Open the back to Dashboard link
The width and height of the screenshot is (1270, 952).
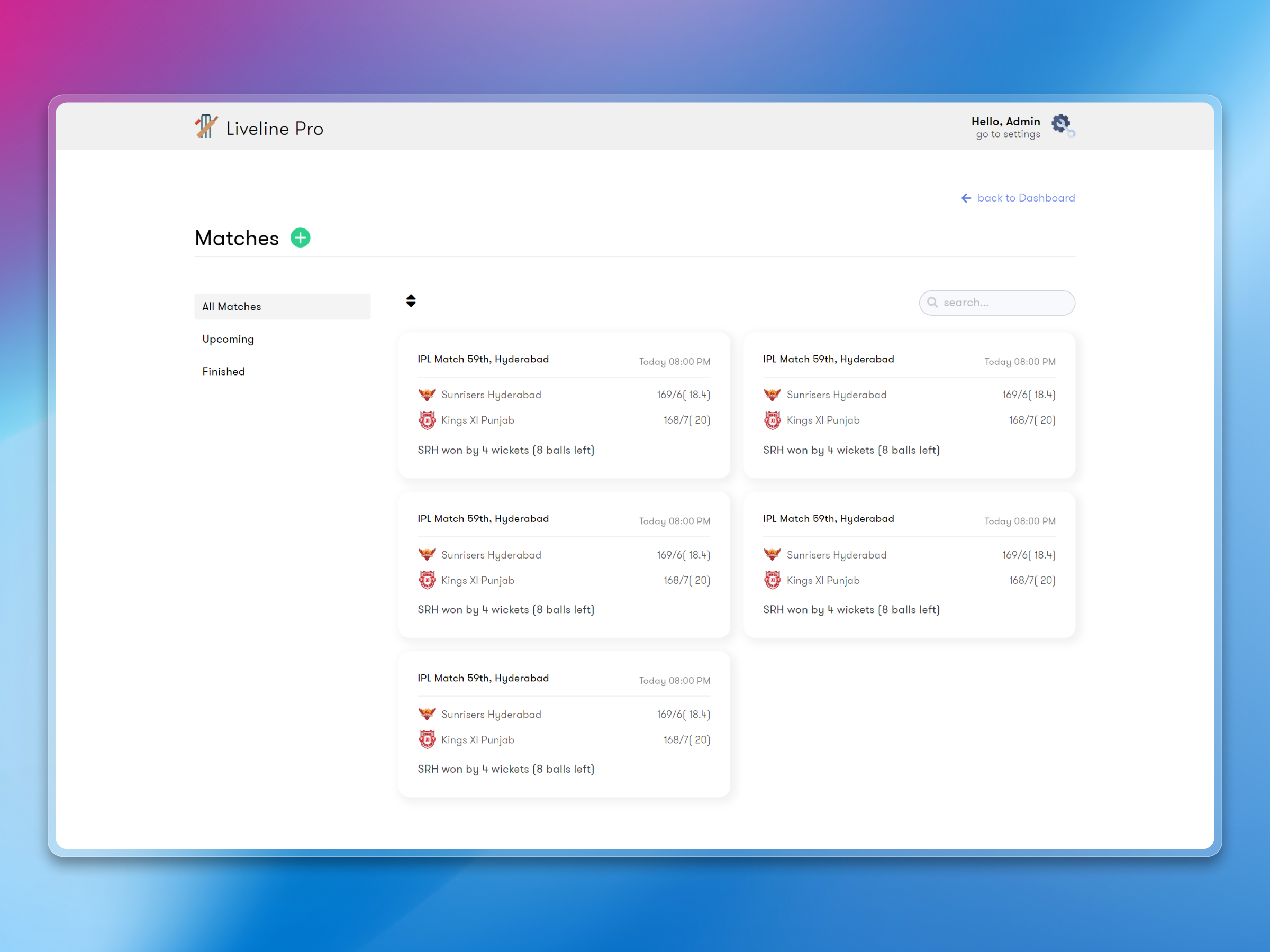1026,197
